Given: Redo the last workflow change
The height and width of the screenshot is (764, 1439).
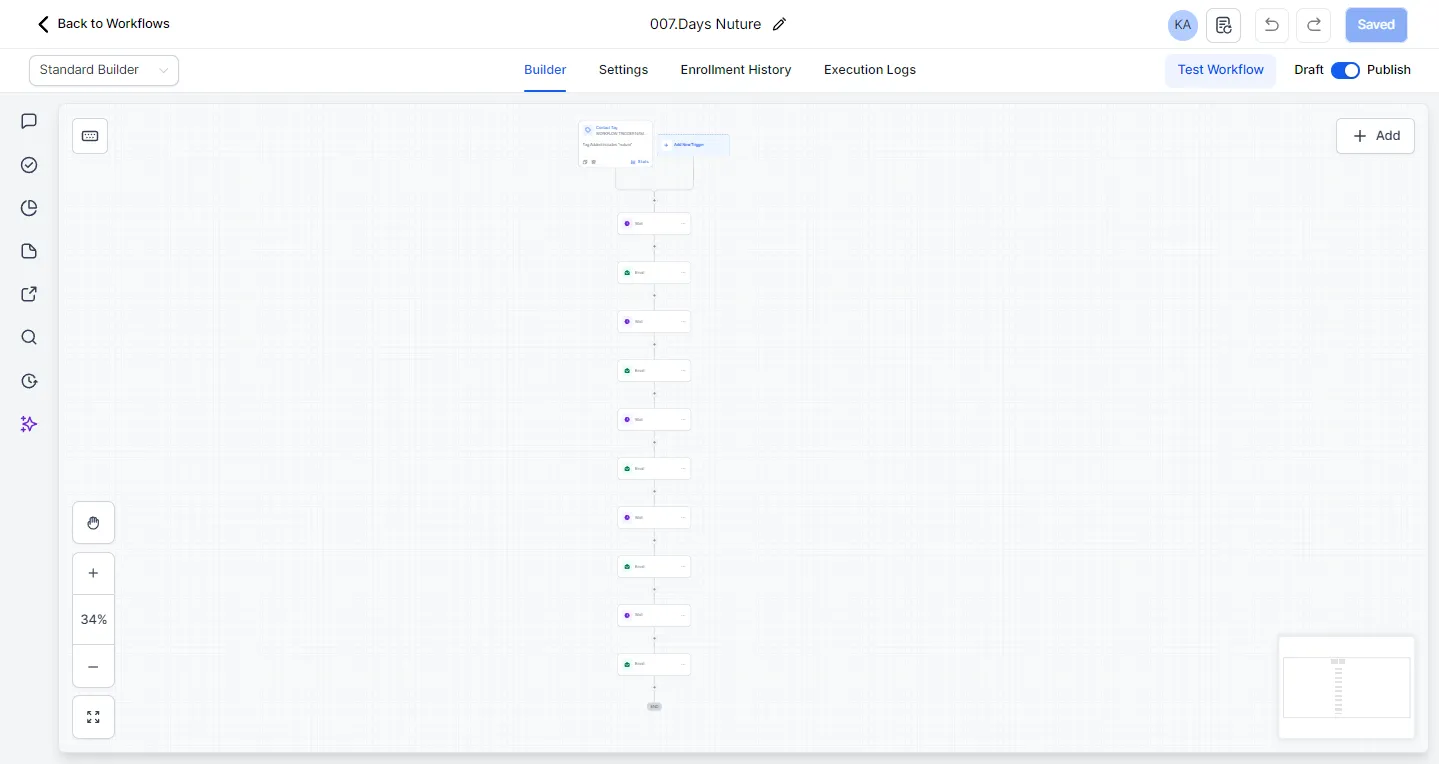Looking at the screenshot, I should (1313, 25).
